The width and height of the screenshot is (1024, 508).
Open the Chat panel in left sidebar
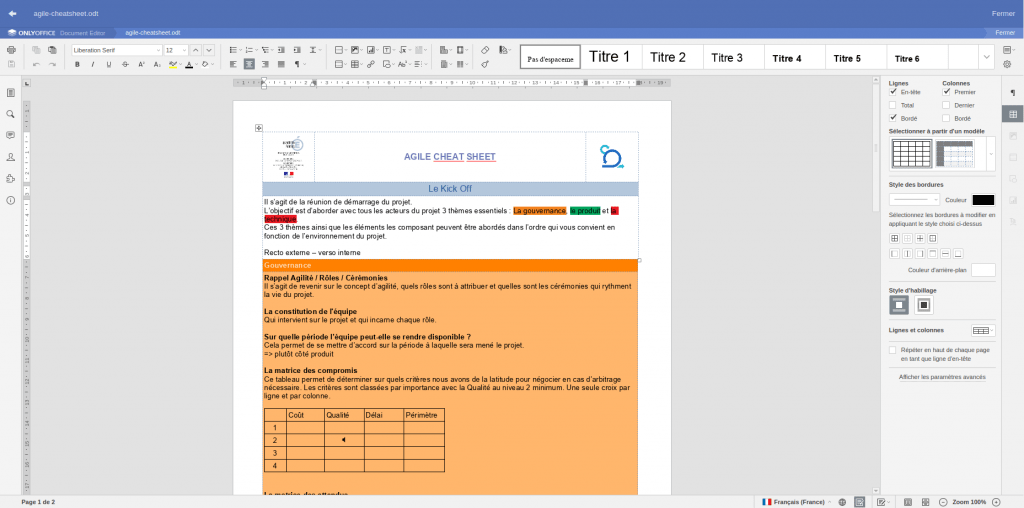(x=10, y=157)
